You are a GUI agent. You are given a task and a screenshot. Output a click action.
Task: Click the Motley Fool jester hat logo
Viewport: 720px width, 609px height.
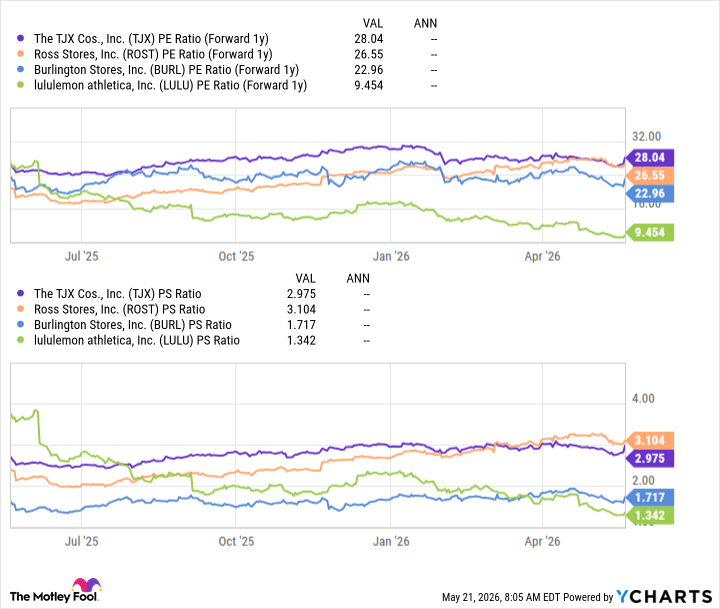pos(86,585)
